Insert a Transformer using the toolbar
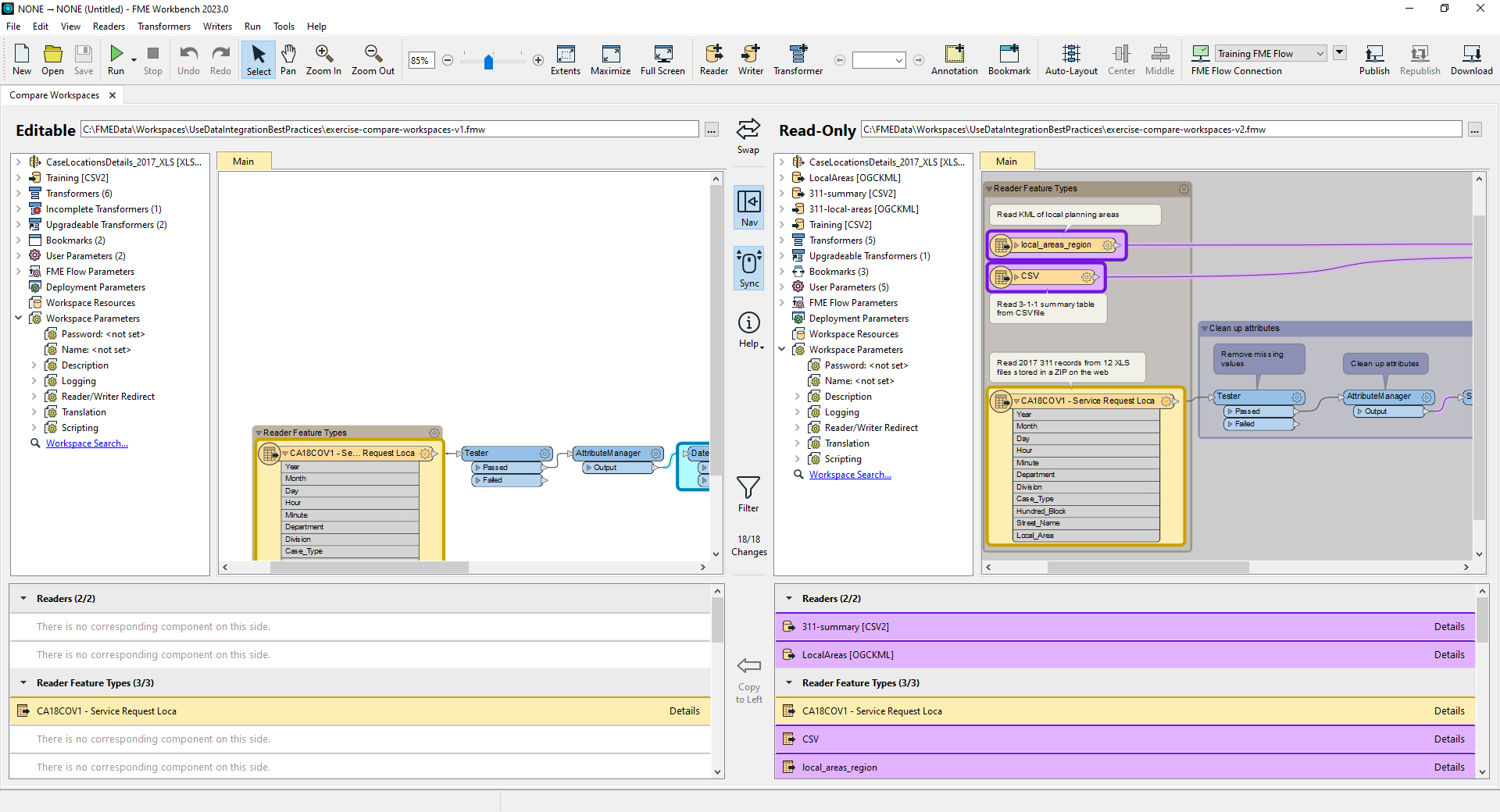Screen dimensions: 1500x812 point(797,60)
